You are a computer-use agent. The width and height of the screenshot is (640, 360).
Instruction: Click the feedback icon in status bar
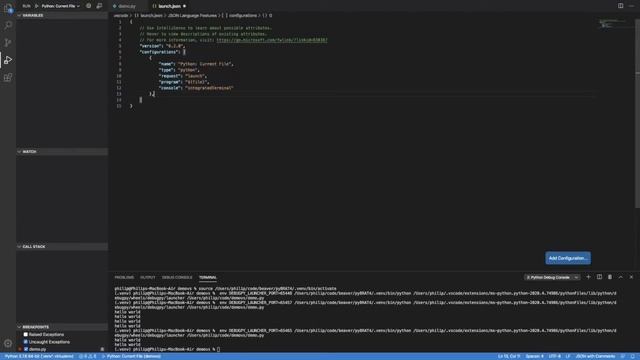pyautogui.click(x=623, y=356)
